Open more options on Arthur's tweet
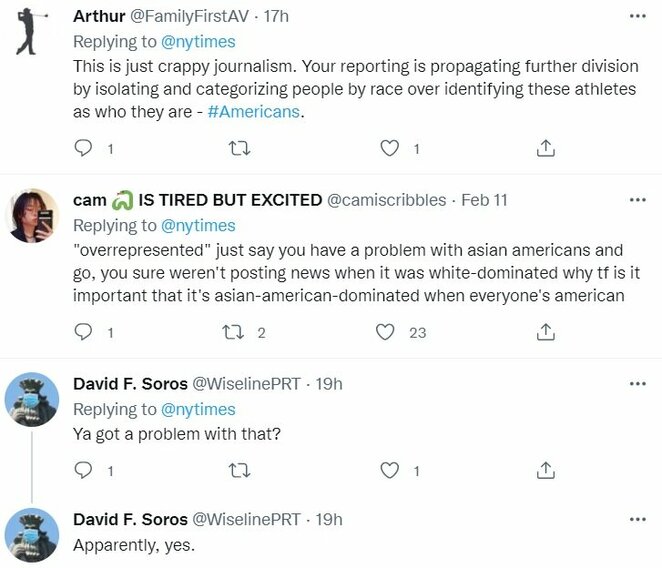This screenshot has height=568, width=662. coord(637,17)
